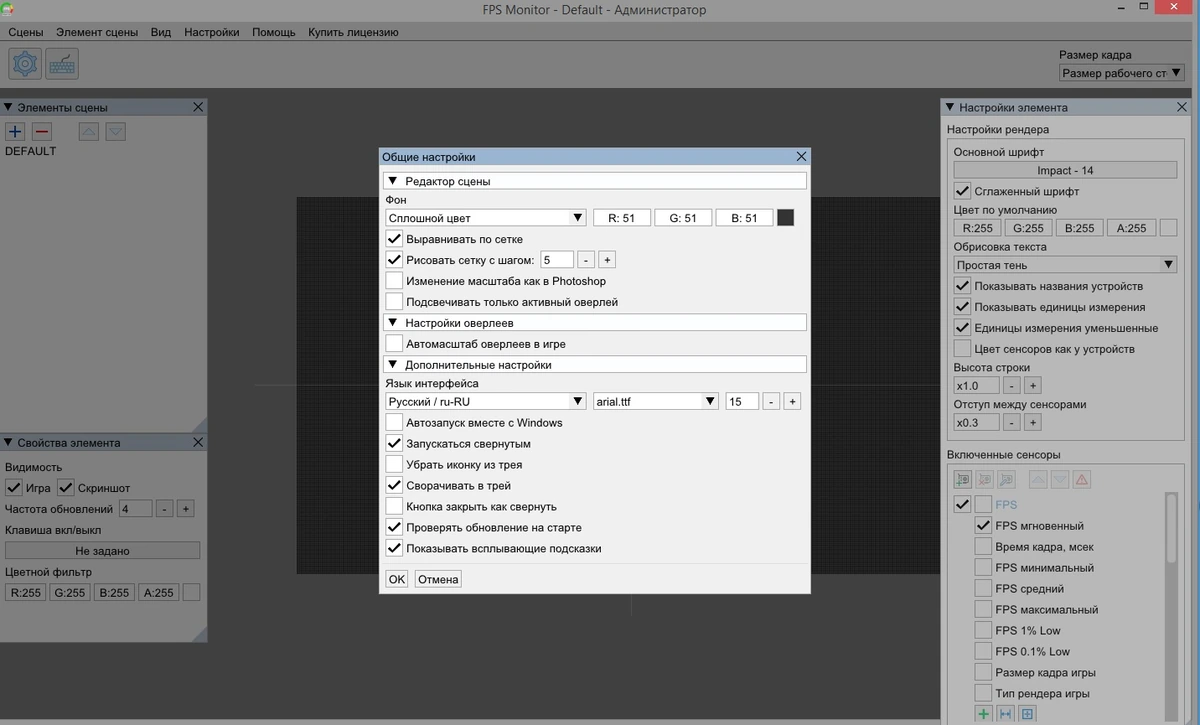Screen dimensions: 1200x725
Task: Enable Автомасштаб оверлеев в игре
Action: click(394, 344)
